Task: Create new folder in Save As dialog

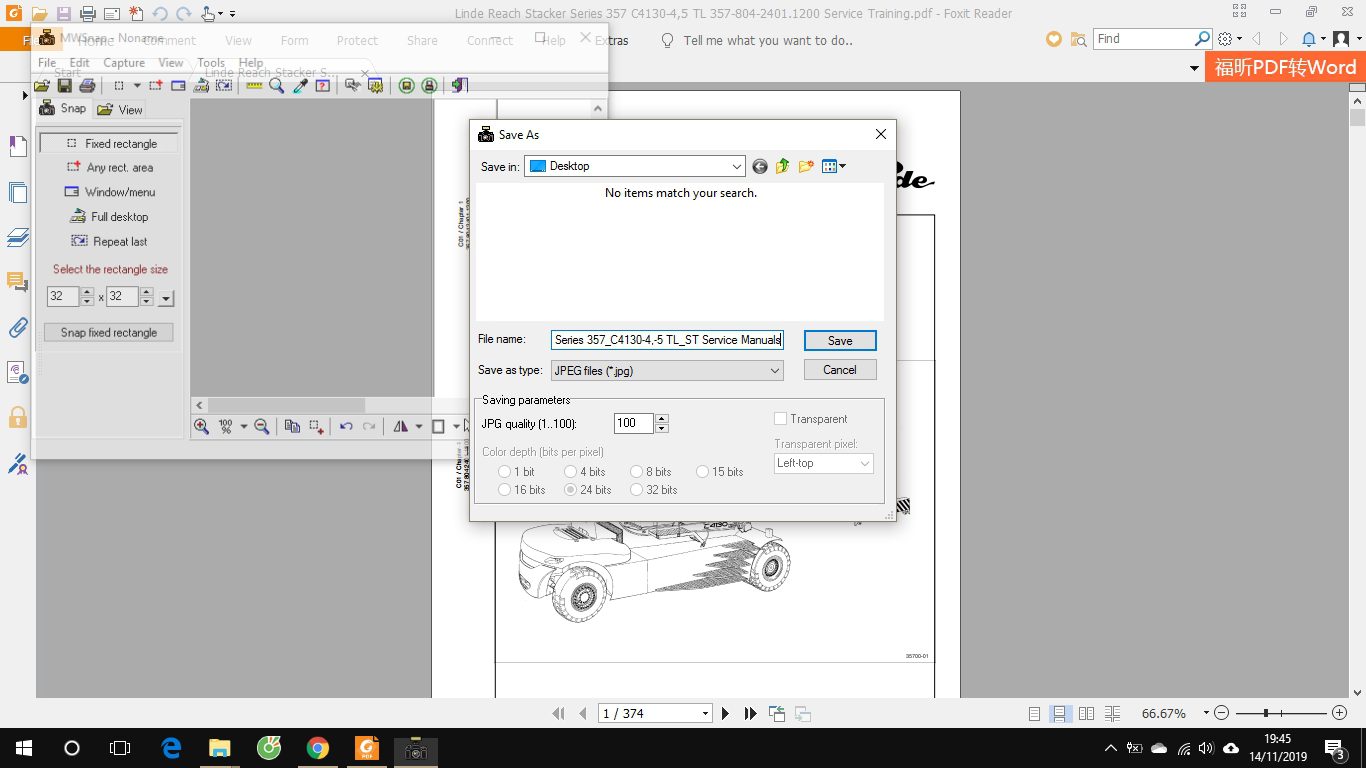Action: (806, 167)
